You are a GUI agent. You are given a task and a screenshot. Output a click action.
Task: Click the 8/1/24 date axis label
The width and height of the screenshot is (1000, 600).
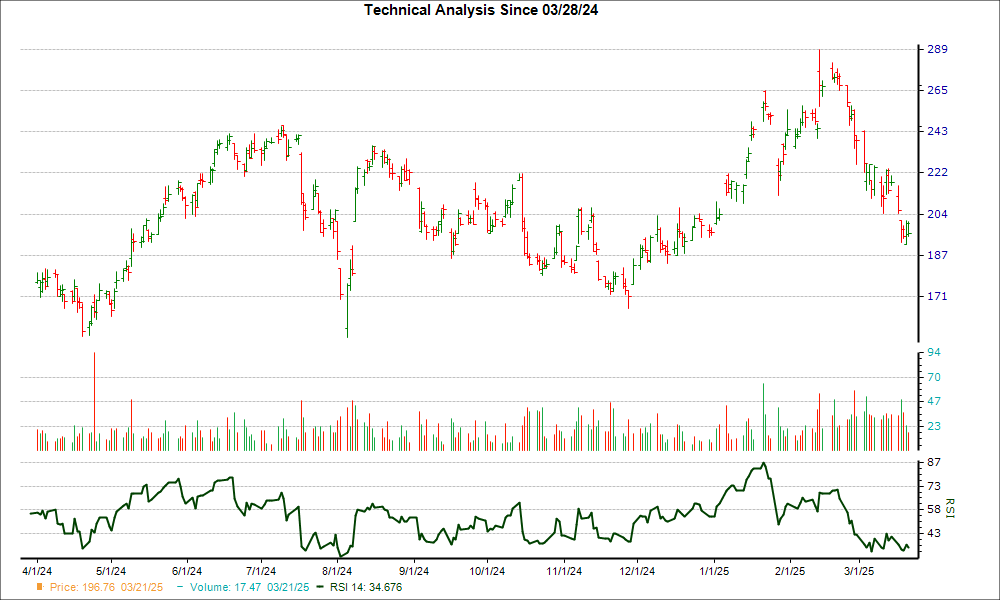pos(337,571)
